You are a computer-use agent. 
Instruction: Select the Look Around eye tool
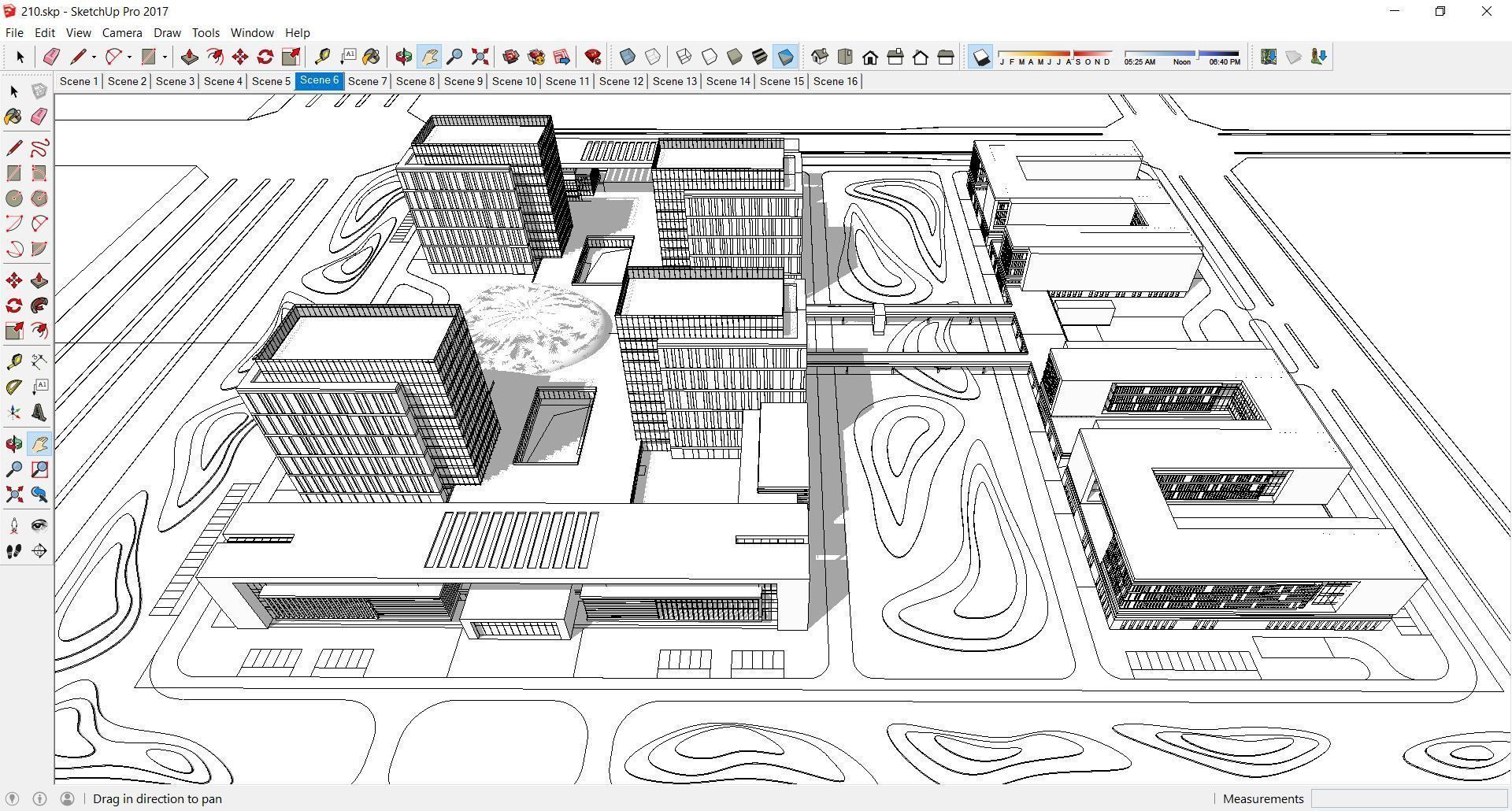[x=39, y=526]
